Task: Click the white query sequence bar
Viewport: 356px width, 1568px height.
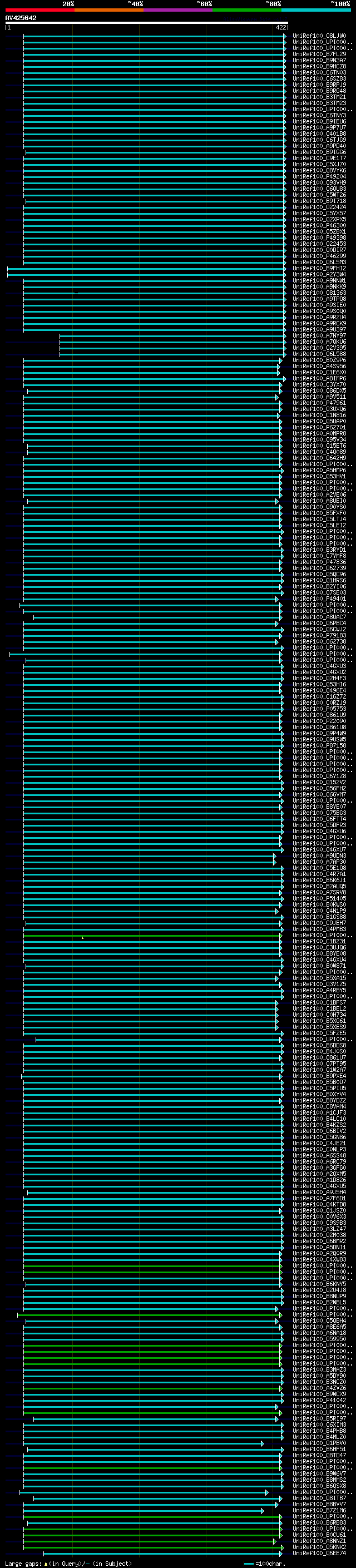Action: [147, 22]
